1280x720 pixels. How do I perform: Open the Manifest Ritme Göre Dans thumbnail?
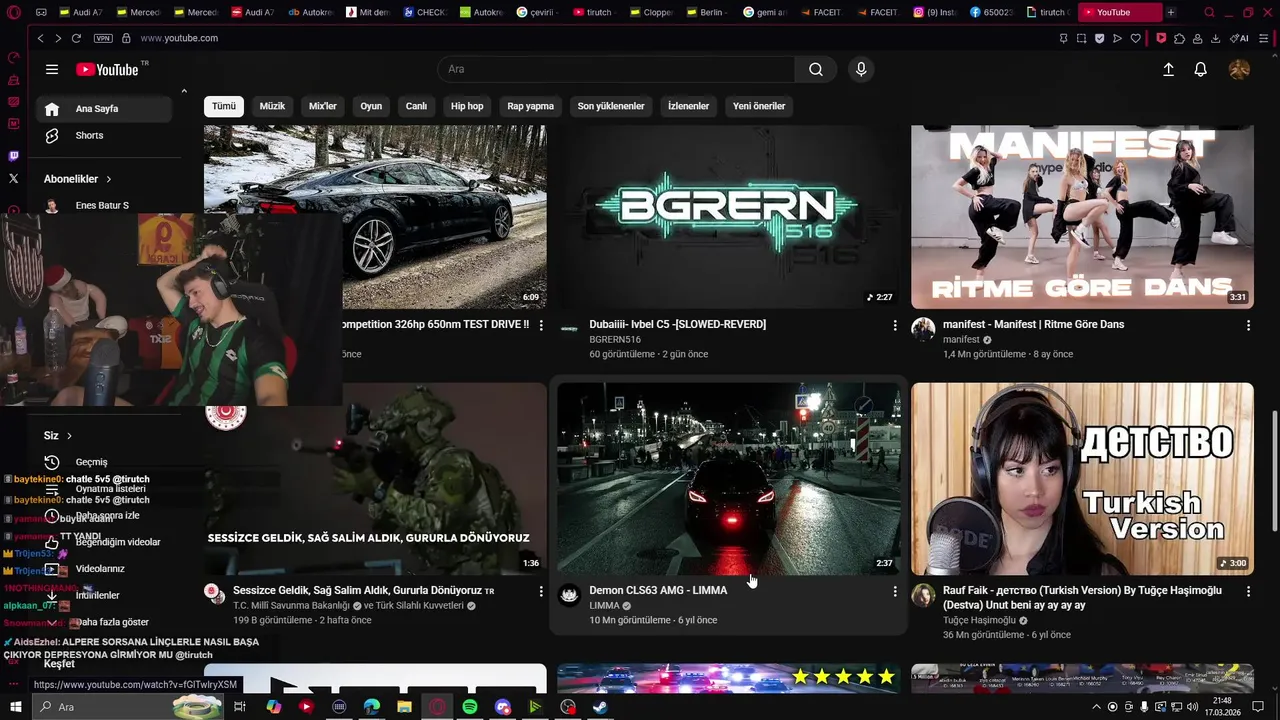(x=1082, y=217)
